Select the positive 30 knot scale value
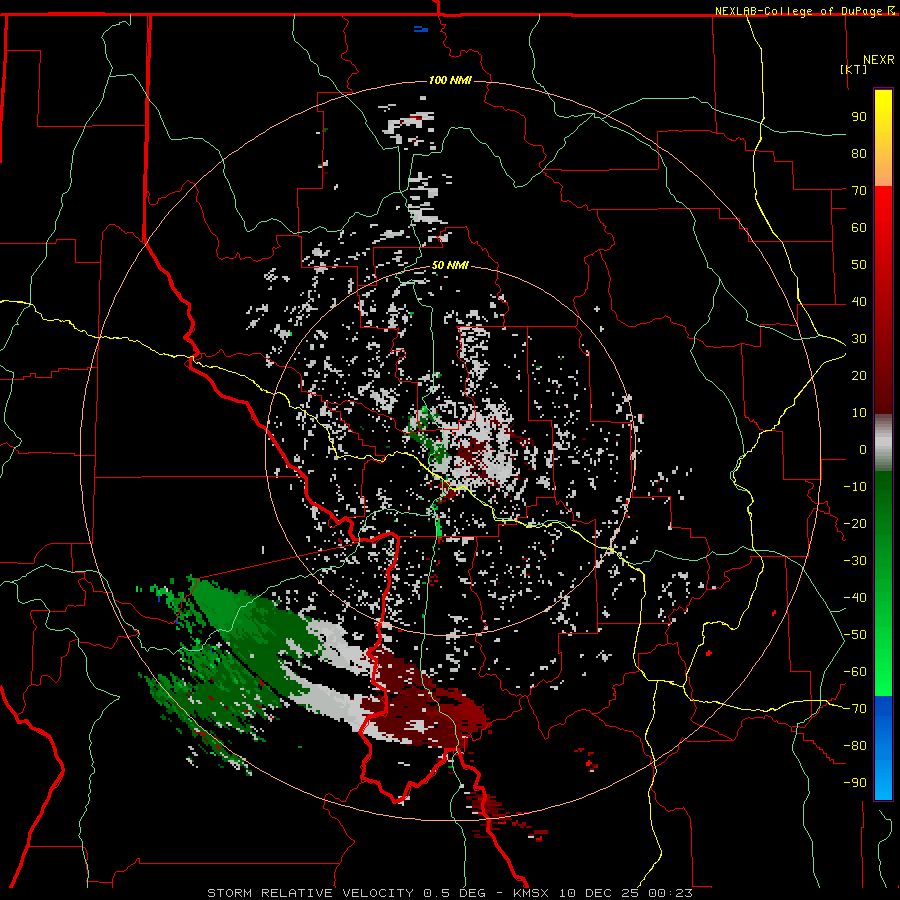Viewport: 900px width, 900px height. tap(859, 339)
